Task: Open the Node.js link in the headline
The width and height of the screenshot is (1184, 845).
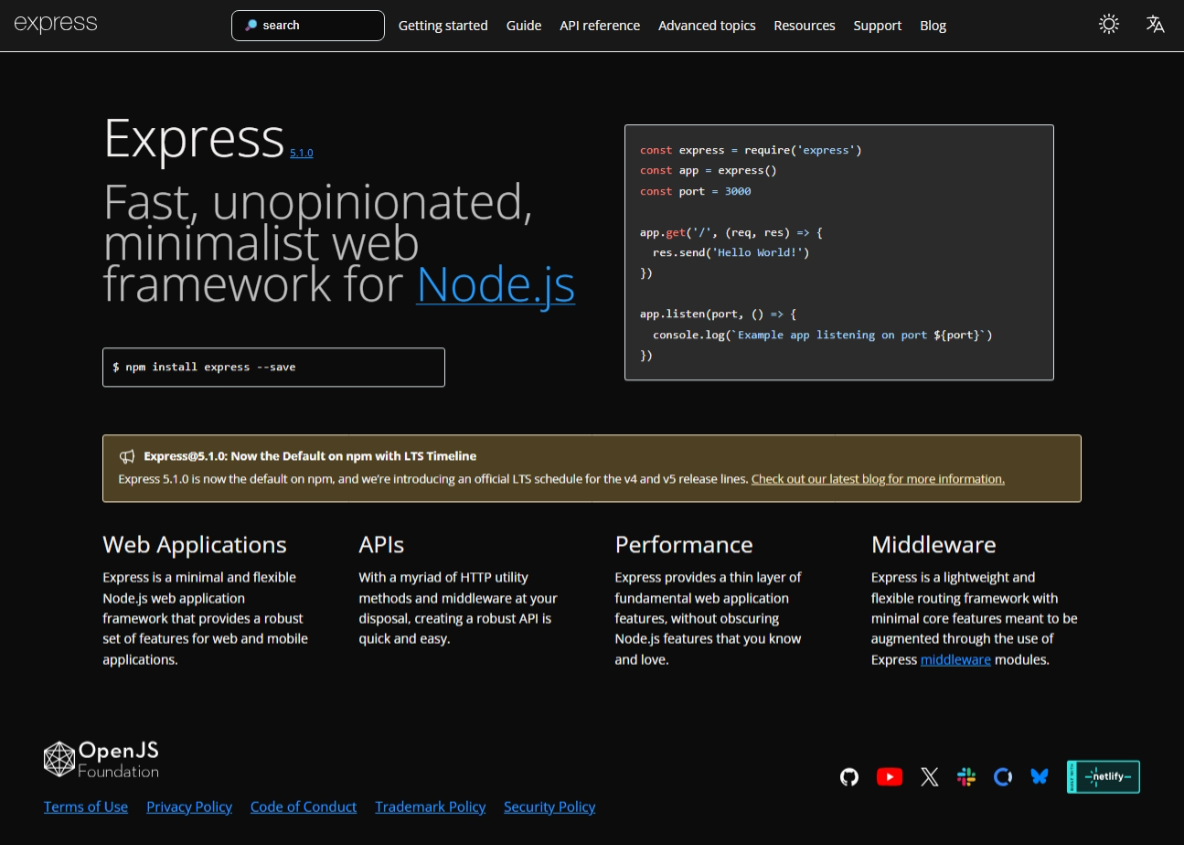Action: point(495,284)
